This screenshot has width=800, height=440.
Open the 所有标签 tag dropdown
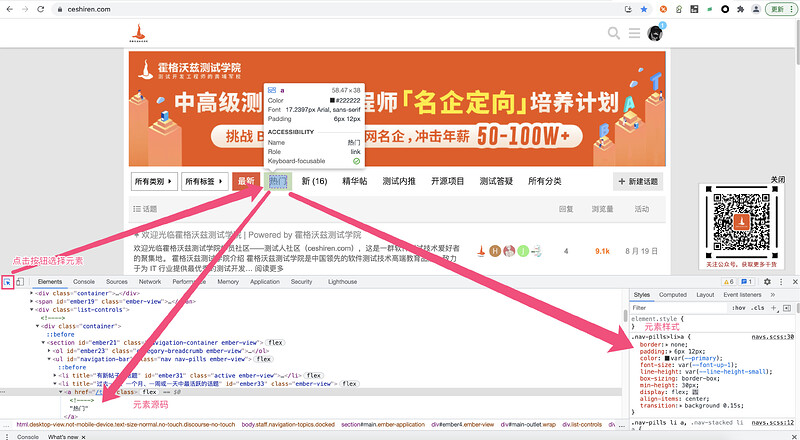click(x=204, y=181)
